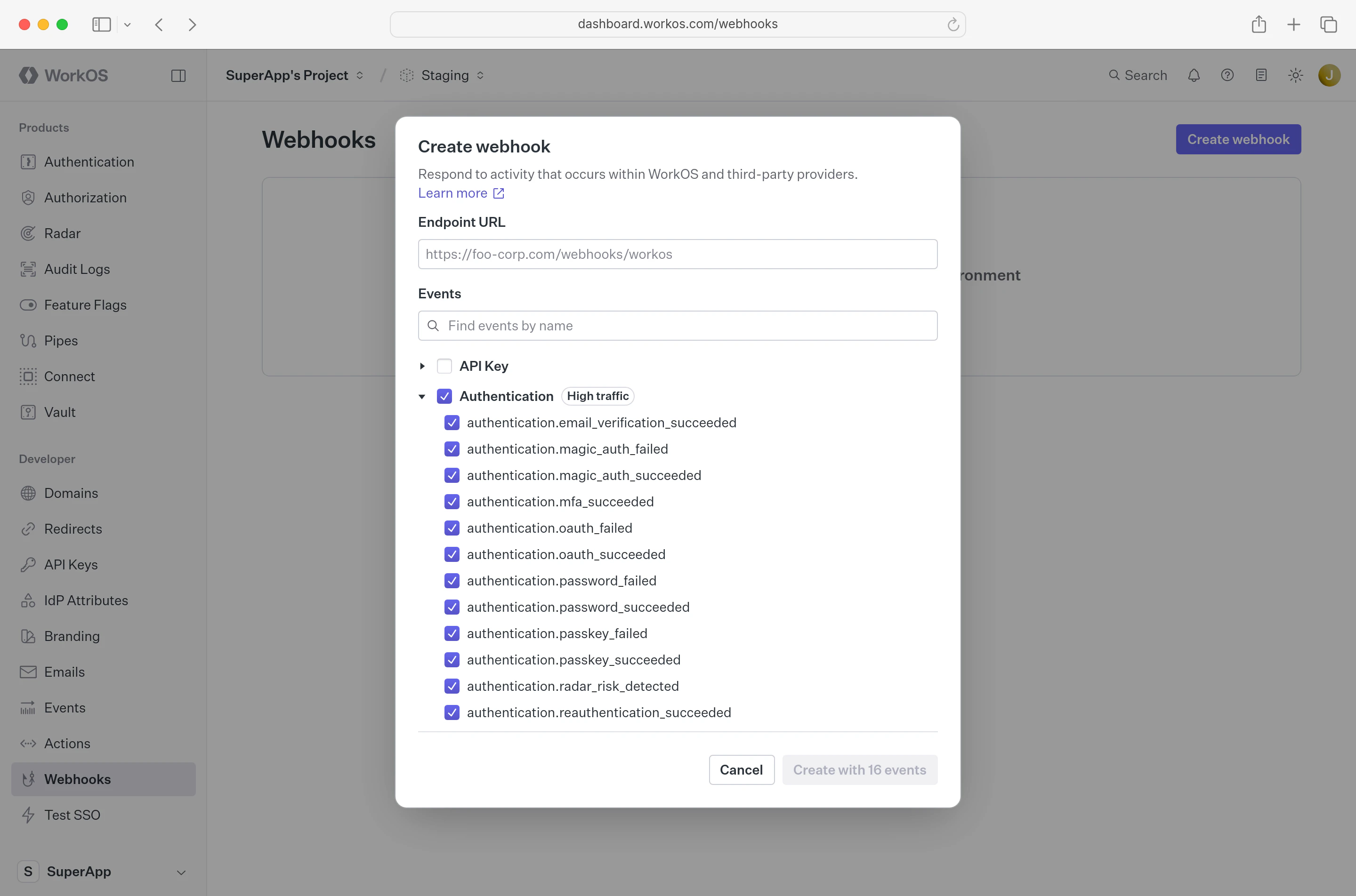Open Domains in Developer section

(104, 493)
